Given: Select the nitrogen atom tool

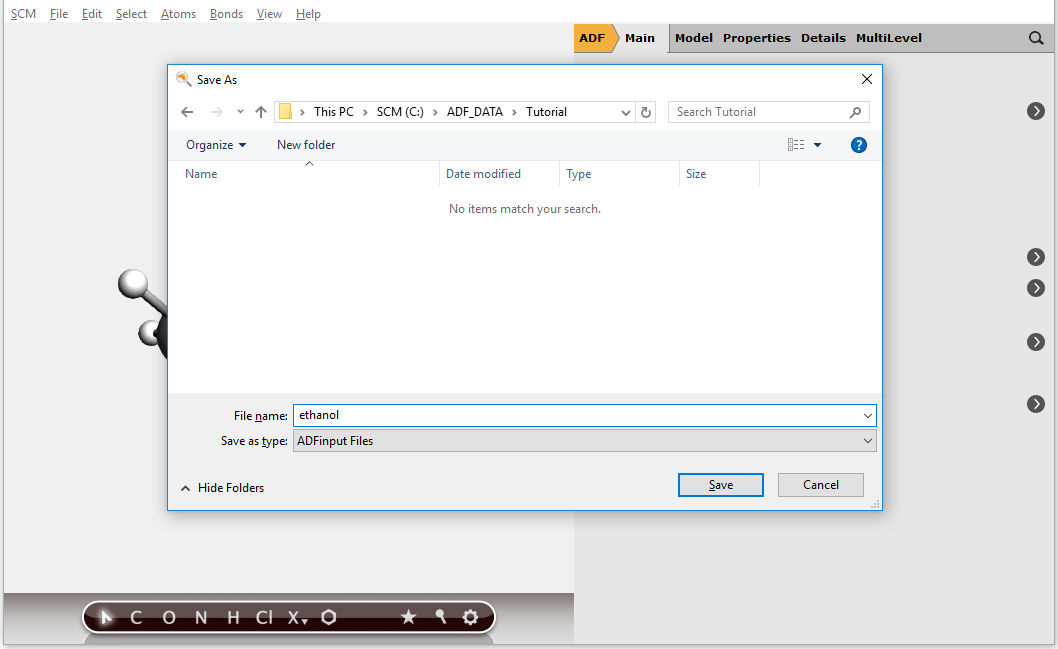Looking at the screenshot, I should [199, 617].
